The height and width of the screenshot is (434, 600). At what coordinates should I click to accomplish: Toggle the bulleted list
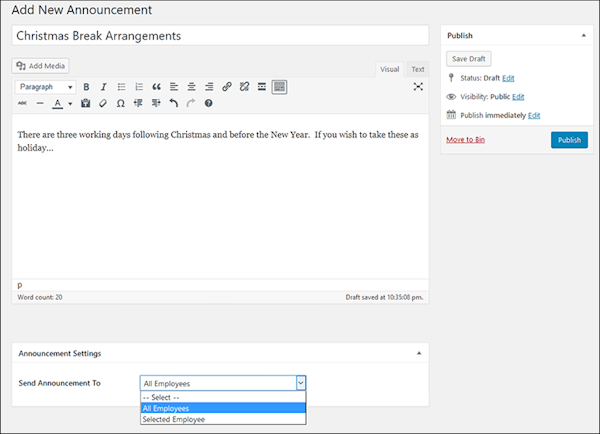[121, 87]
